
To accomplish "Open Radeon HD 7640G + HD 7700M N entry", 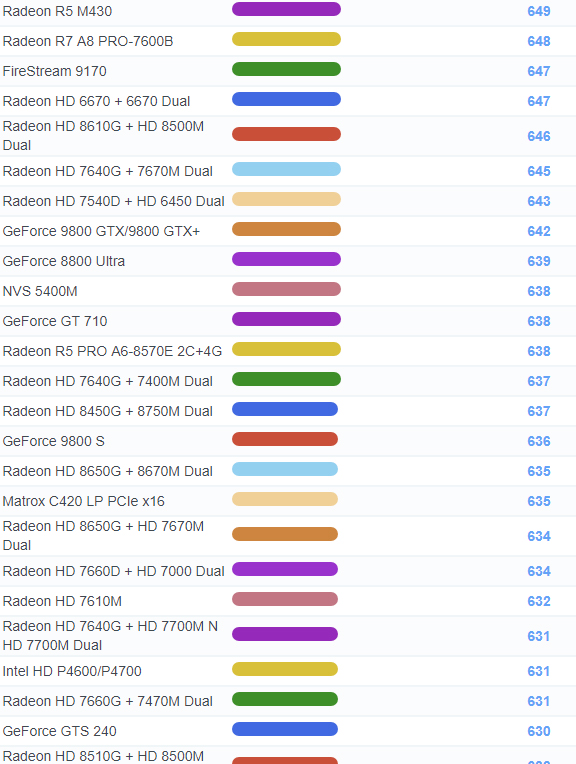I will [x=110, y=636].
